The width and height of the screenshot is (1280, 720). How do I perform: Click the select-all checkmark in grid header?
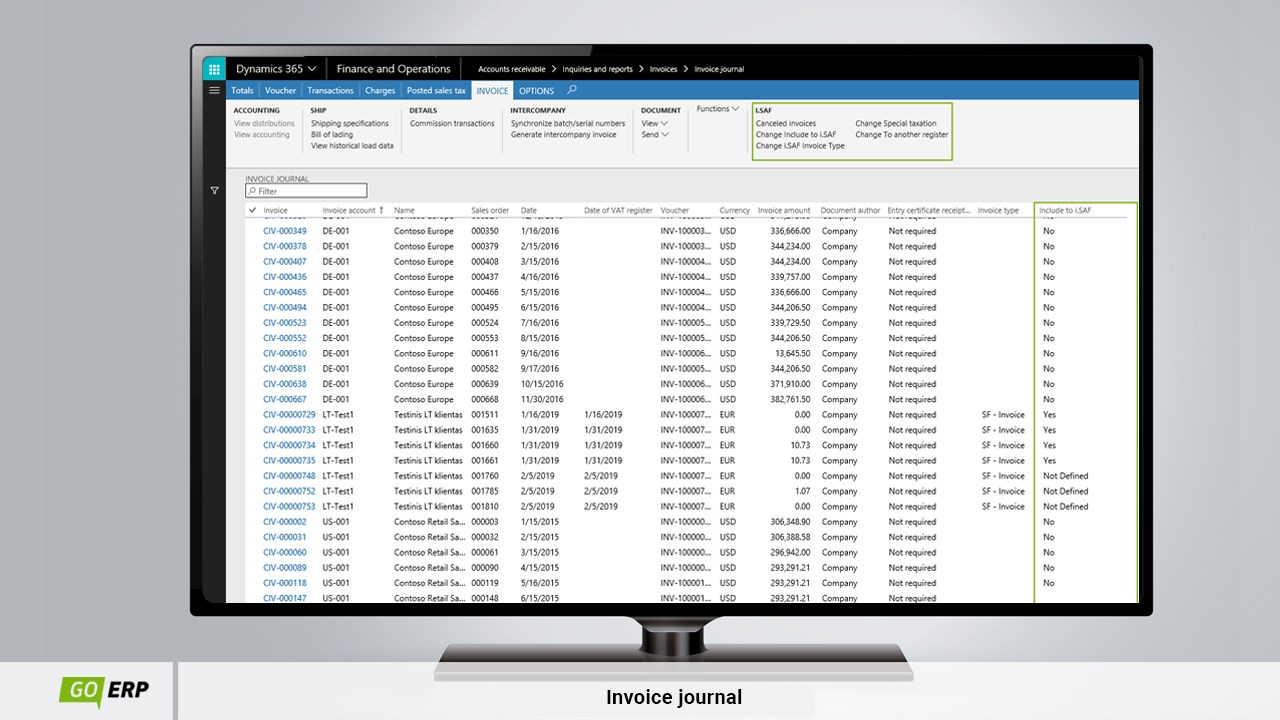tap(253, 210)
